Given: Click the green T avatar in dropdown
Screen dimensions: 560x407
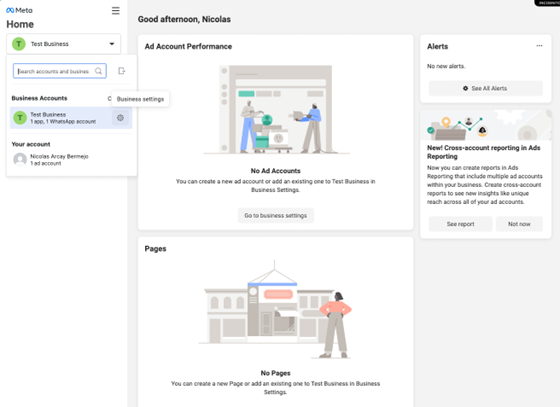Looking at the screenshot, I should [20, 118].
